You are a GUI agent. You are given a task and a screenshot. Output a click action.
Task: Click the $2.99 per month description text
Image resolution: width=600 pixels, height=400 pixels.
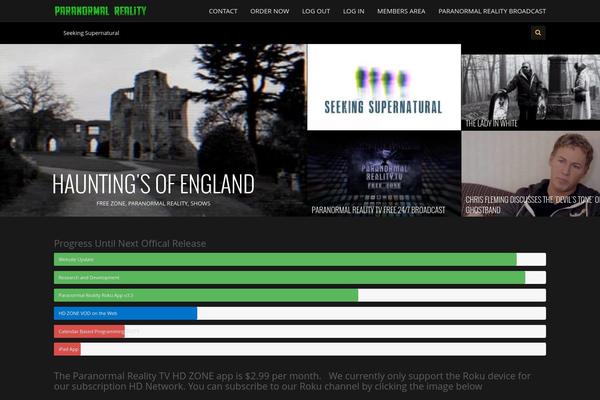pos(292,381)
